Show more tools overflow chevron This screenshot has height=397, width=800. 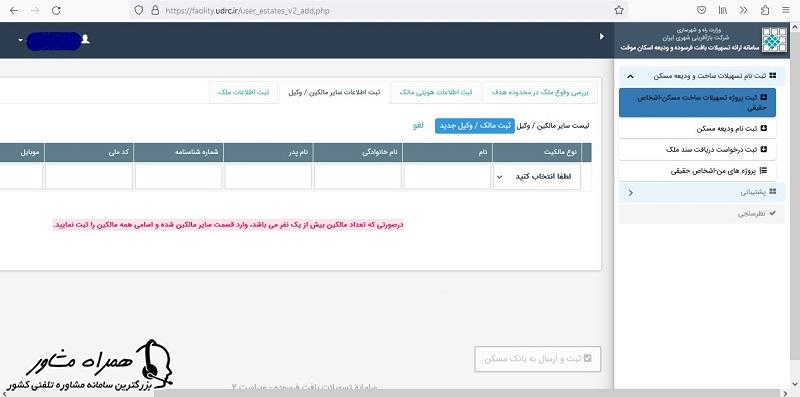(743, 10)
